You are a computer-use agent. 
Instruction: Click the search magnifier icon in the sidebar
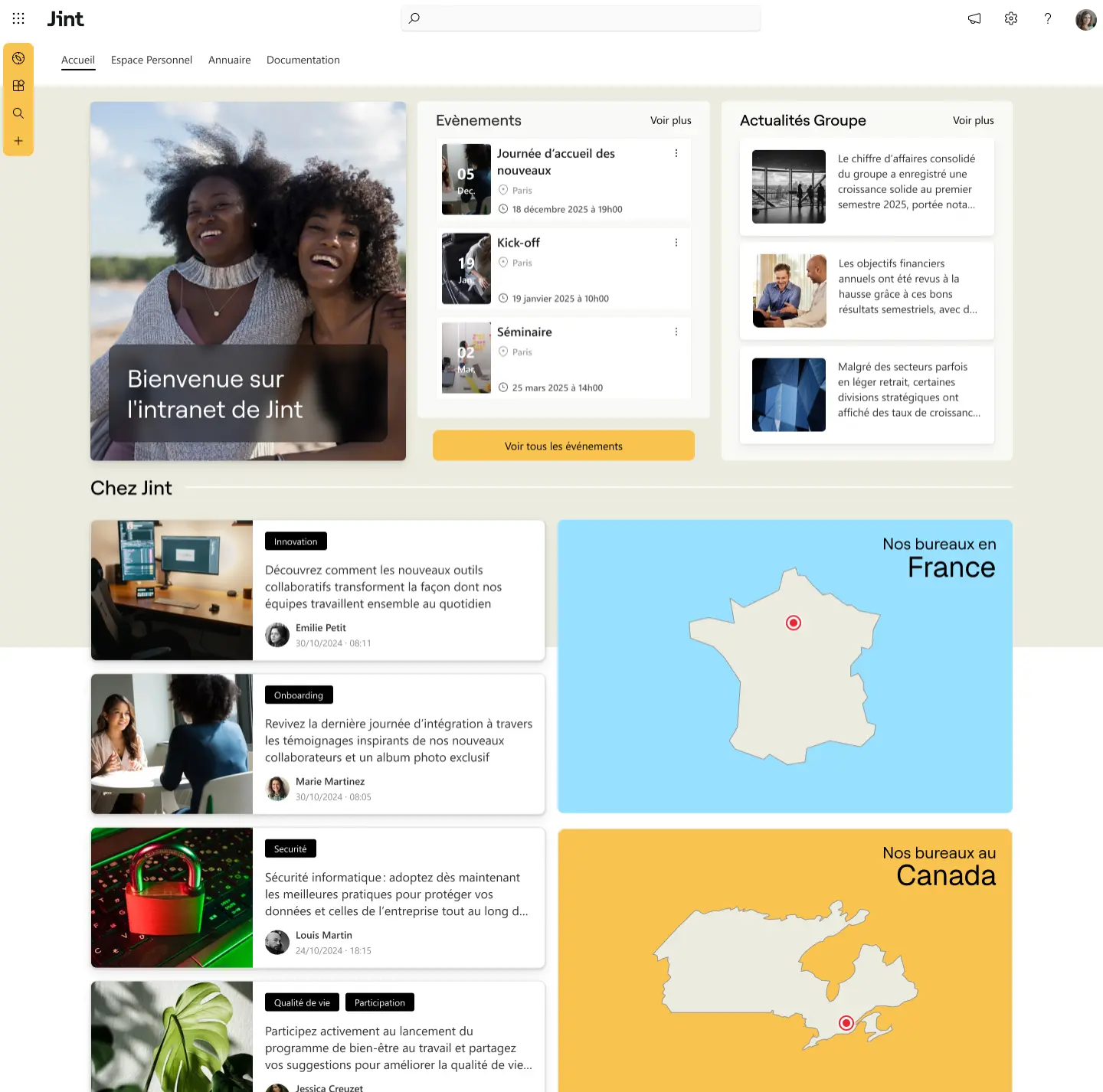18,113
